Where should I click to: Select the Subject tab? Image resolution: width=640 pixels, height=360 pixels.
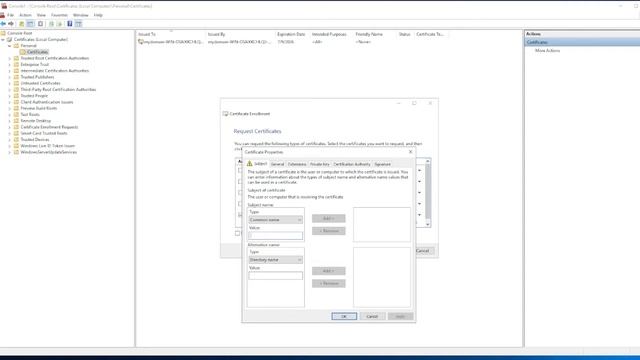tap(257, 164)
